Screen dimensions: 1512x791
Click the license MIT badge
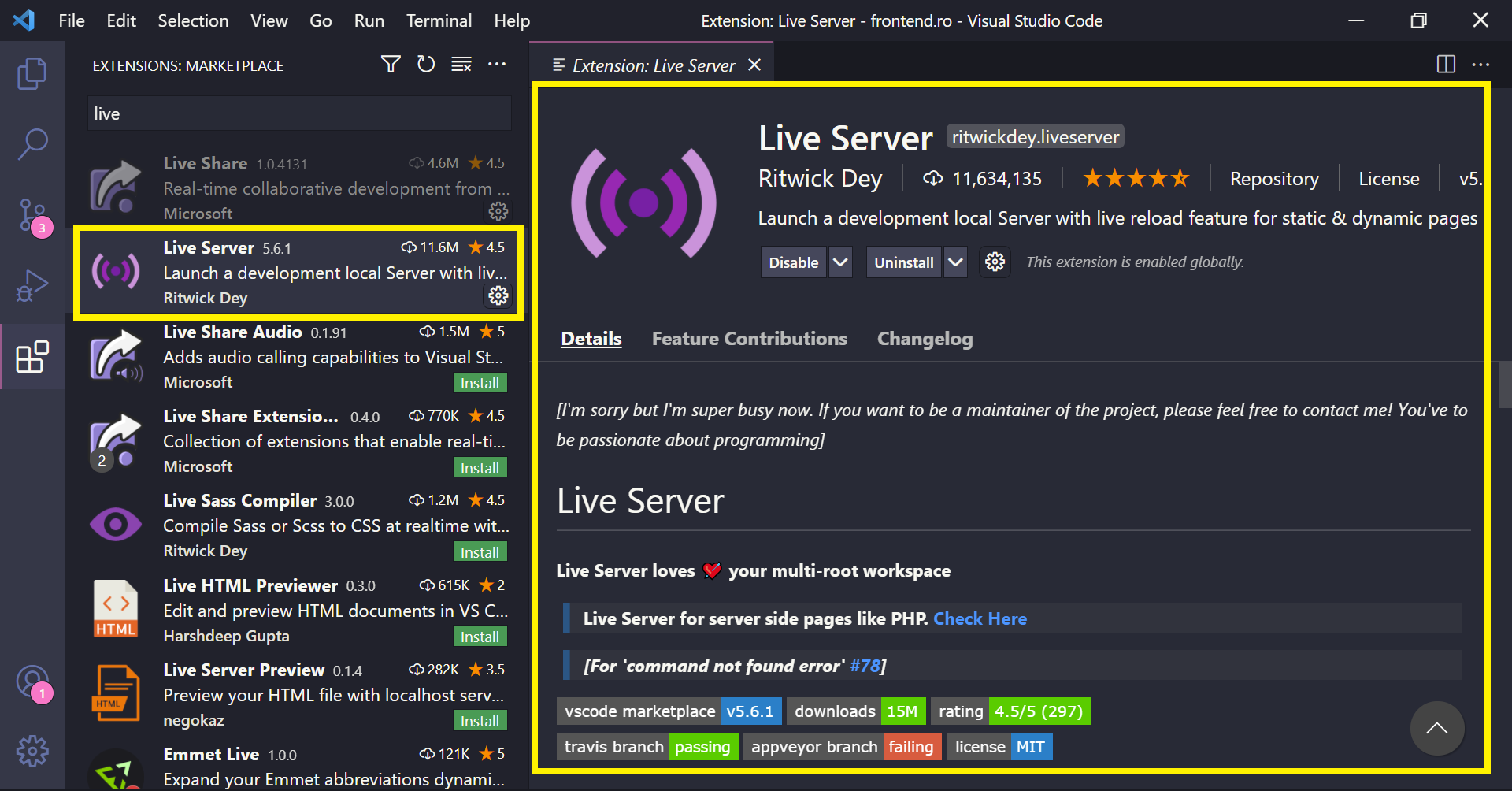pos(999,747)
